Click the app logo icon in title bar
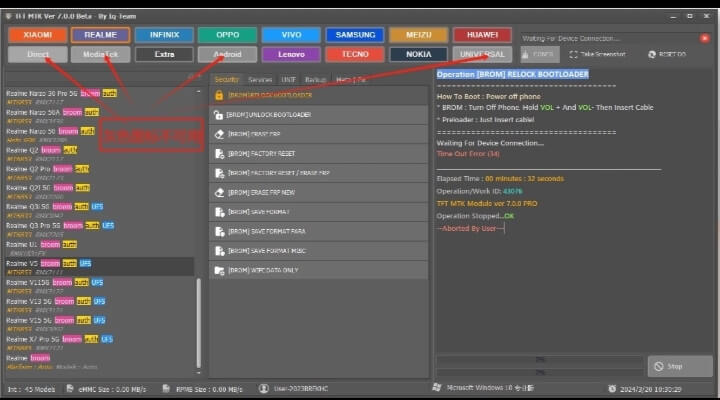720x400 pixels. point(9,16)
